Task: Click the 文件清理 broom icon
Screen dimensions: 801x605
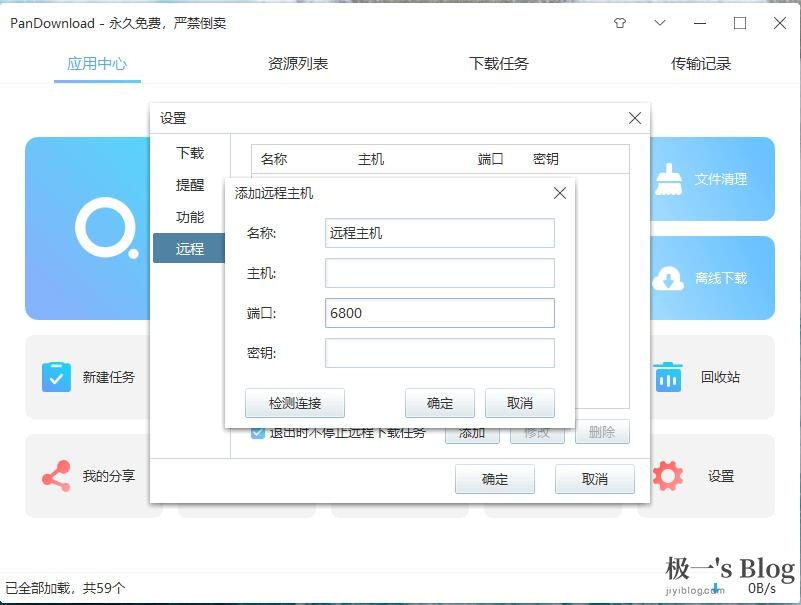Action: 668,179
